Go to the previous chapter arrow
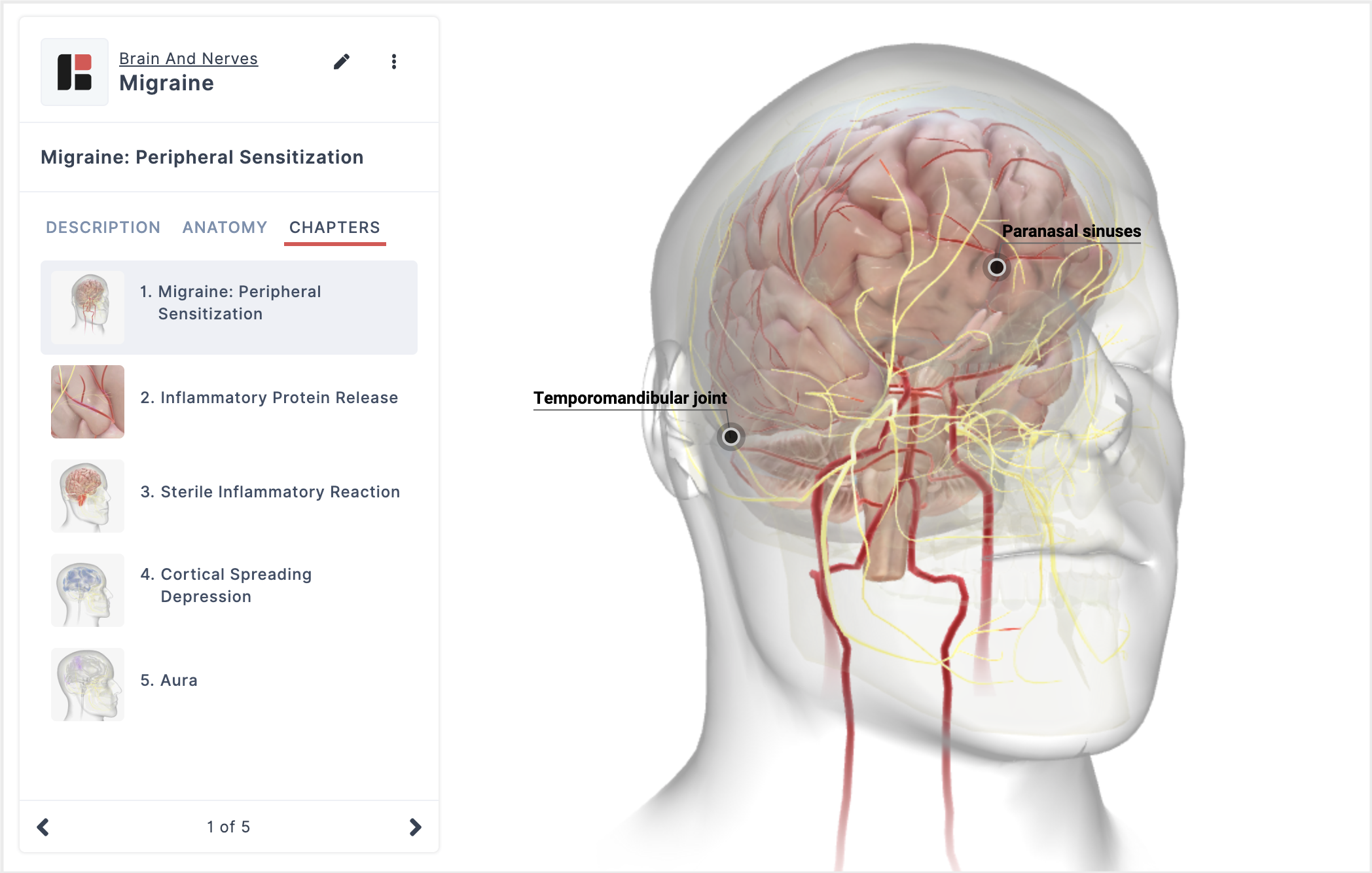Viewport: 1372px width, 873px height. 43,827
